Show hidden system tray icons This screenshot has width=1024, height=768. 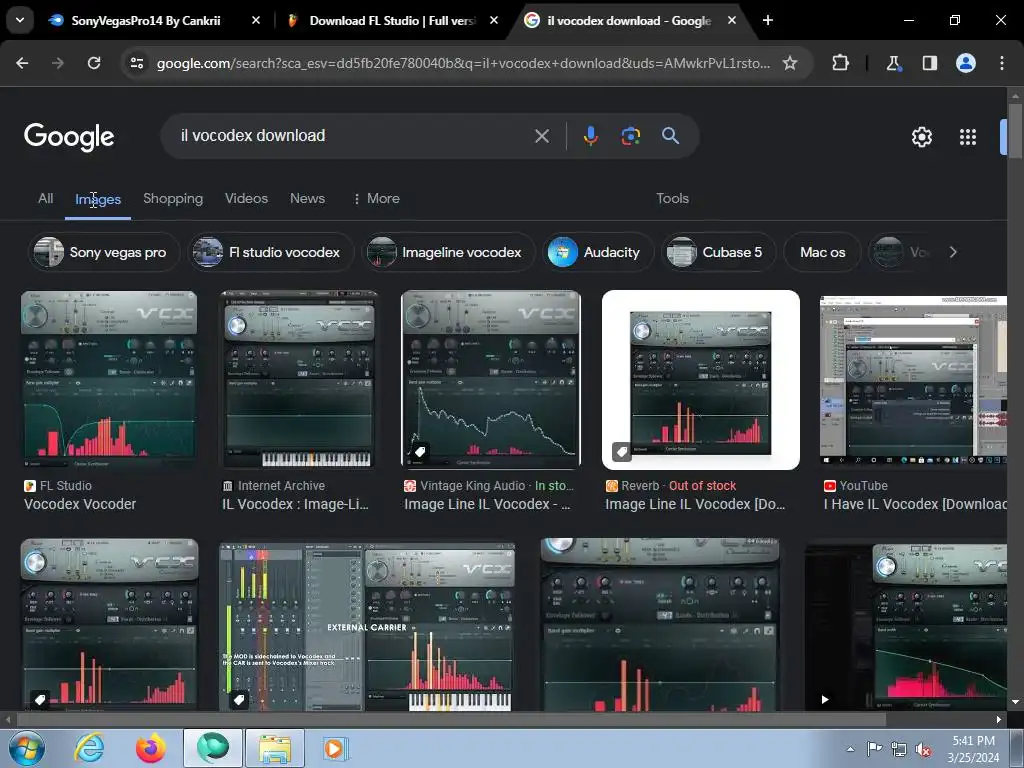850,749
